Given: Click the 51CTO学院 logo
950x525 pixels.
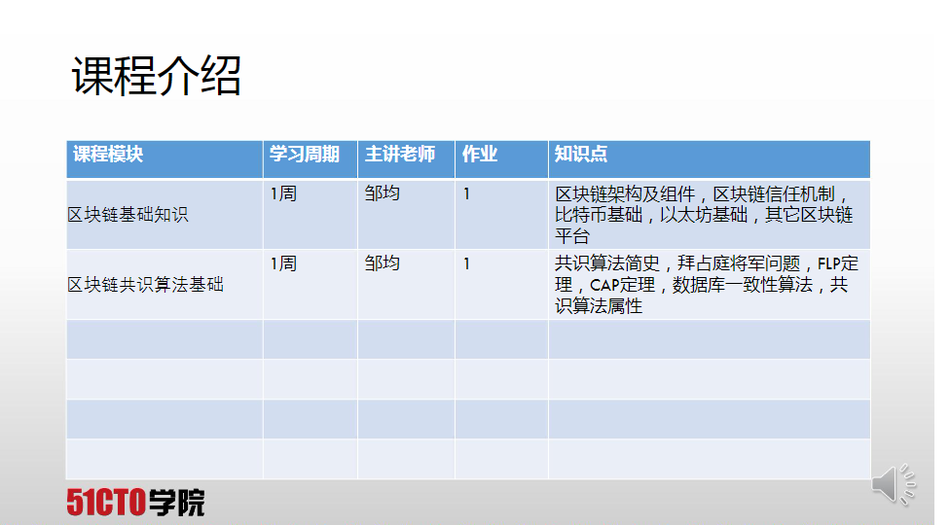Looking at the screenshot, I should (135, 502).
